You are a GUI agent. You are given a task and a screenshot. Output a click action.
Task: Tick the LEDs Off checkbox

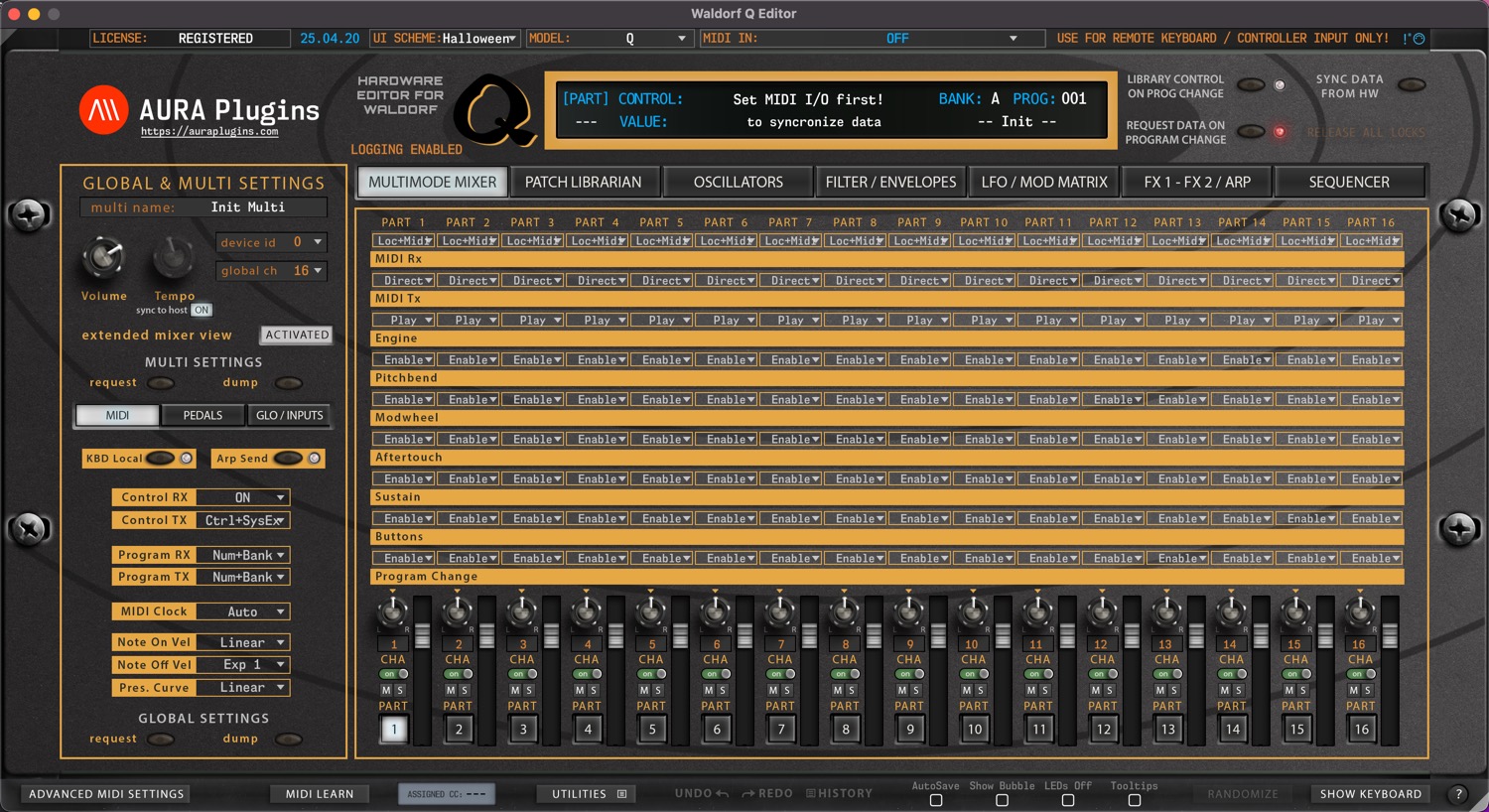[1068, 800]
